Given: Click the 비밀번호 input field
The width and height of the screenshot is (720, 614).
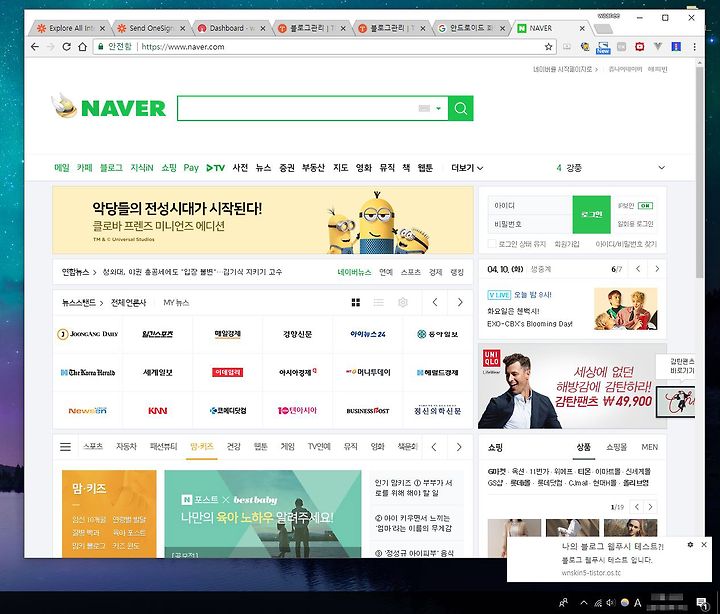Looking at the screenshot, I should (x=530, y=224).
